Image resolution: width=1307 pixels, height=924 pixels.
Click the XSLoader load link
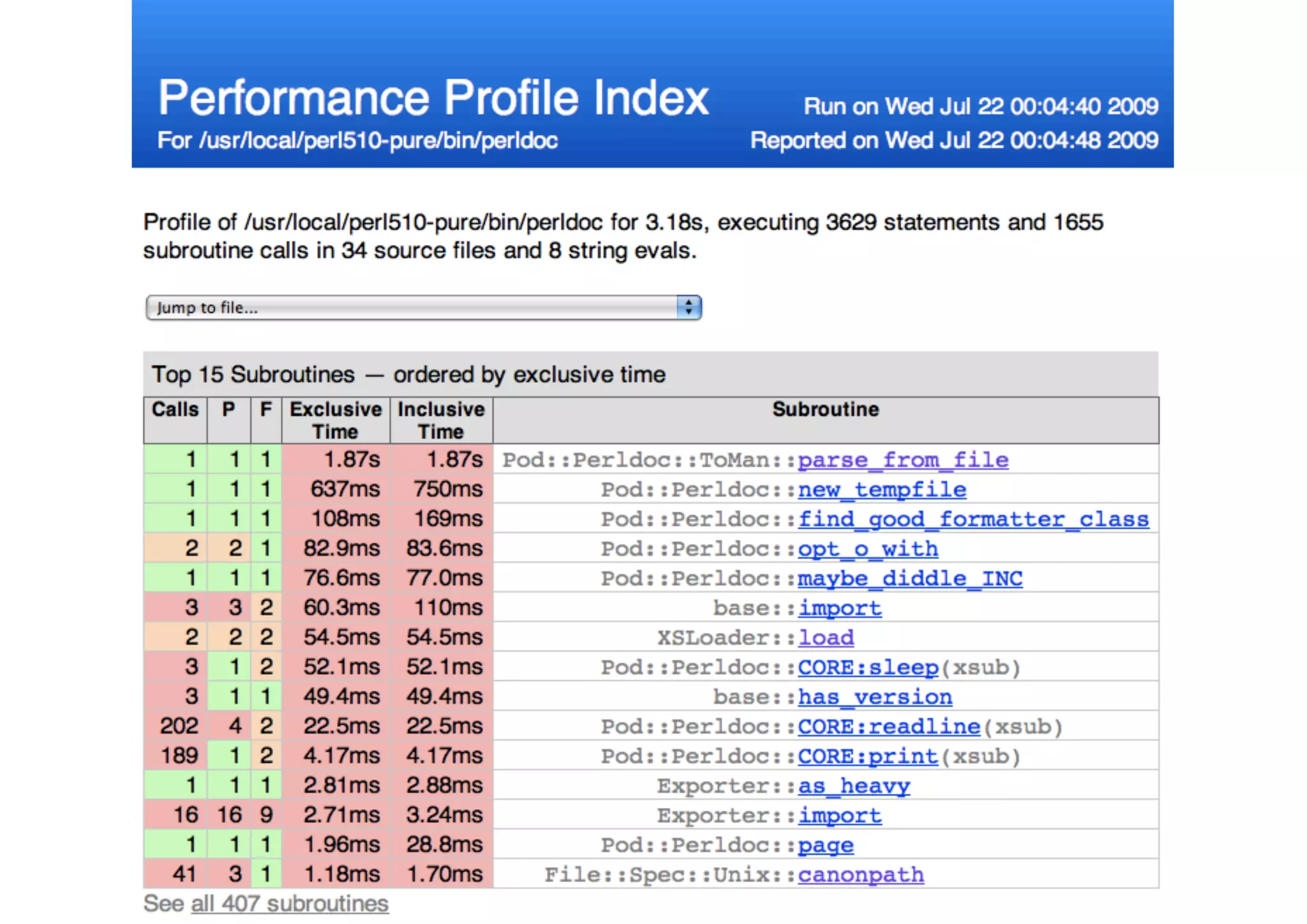click(826, 637)
